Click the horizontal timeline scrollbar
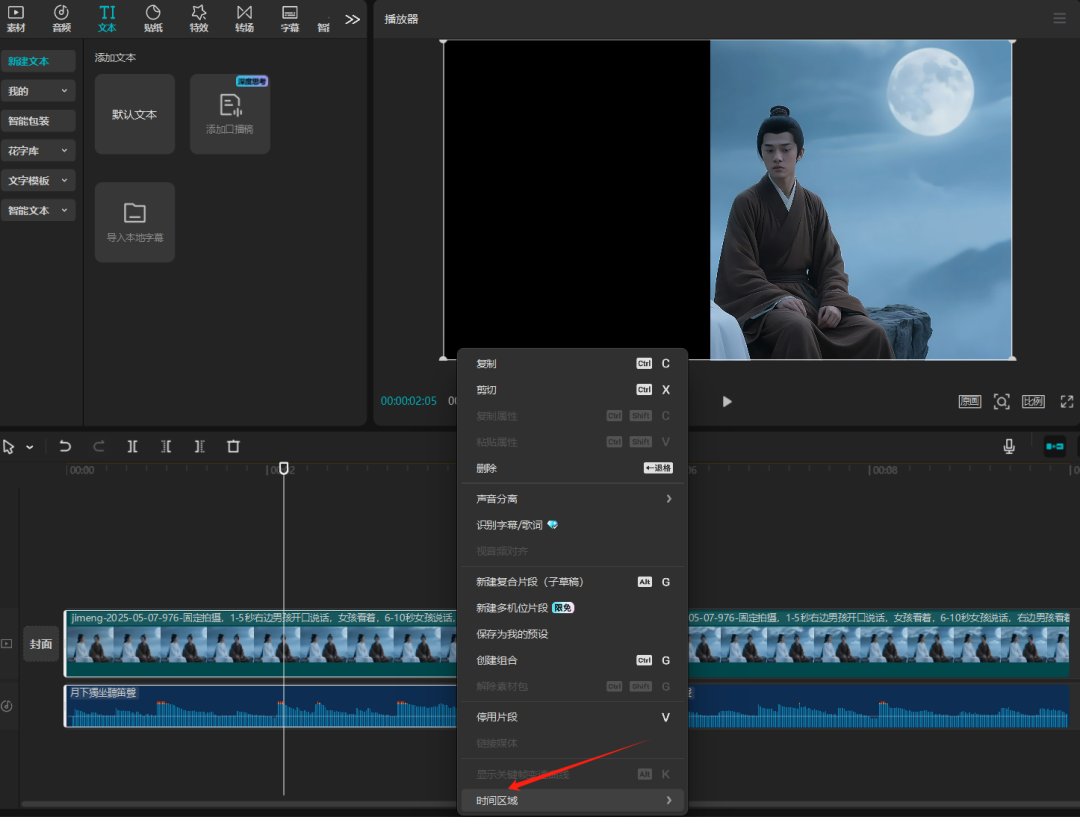 pyautogui.click(x=240, y=804)
